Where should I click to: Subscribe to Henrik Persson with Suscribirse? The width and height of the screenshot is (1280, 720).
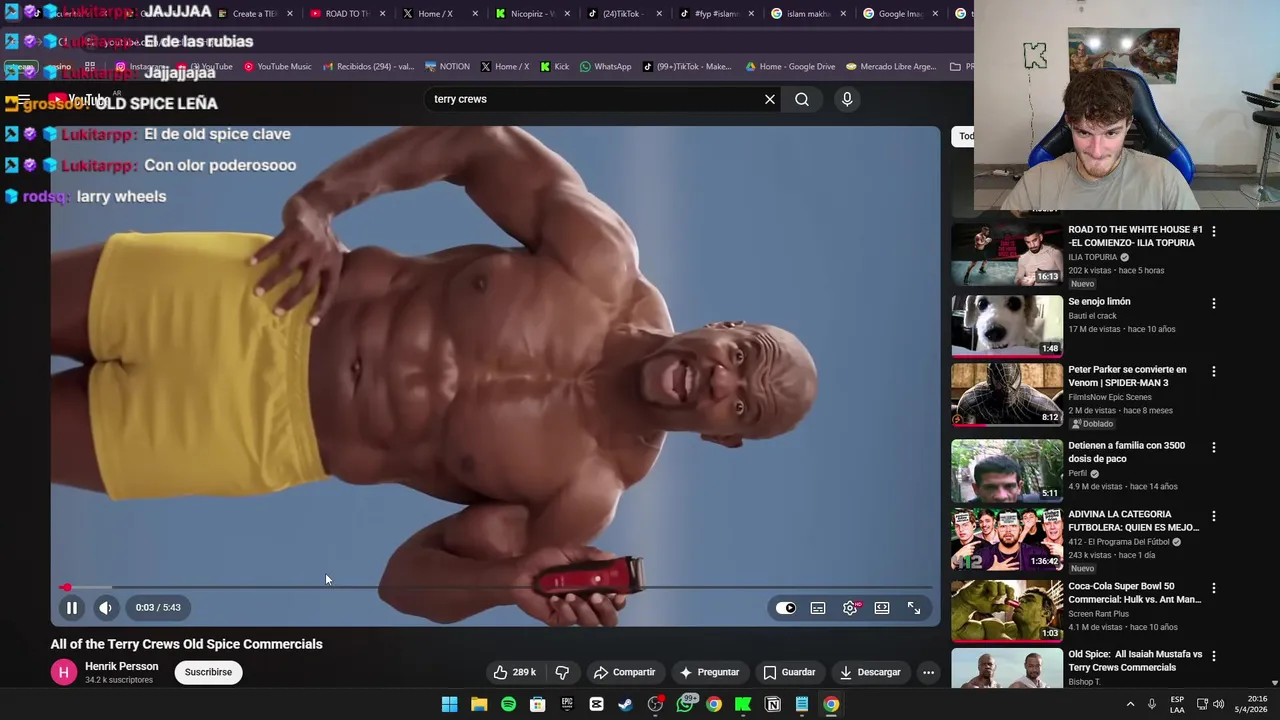[208, 672]
